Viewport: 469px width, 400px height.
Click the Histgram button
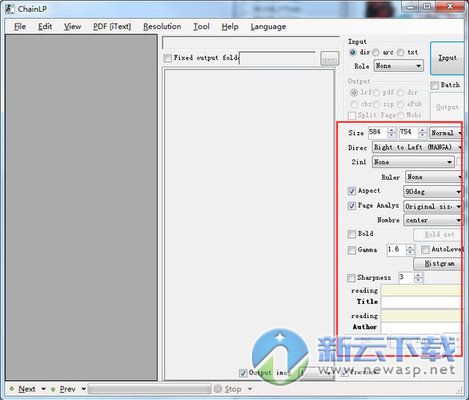point(438,264)
